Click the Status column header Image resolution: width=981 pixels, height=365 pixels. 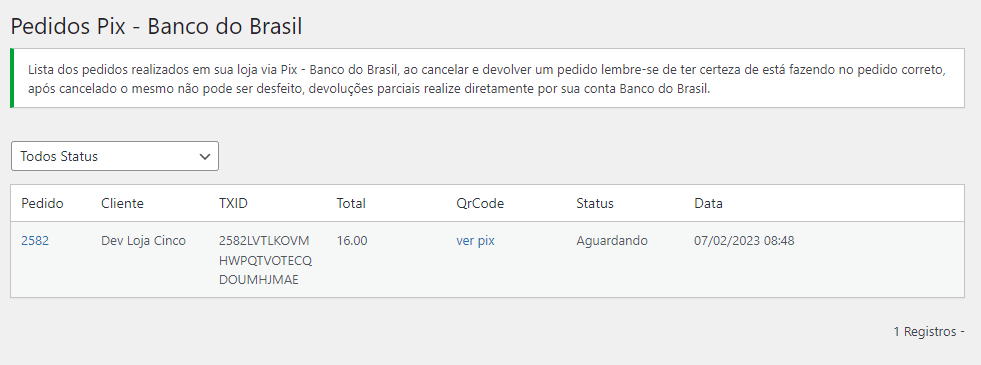click(595, 203)
